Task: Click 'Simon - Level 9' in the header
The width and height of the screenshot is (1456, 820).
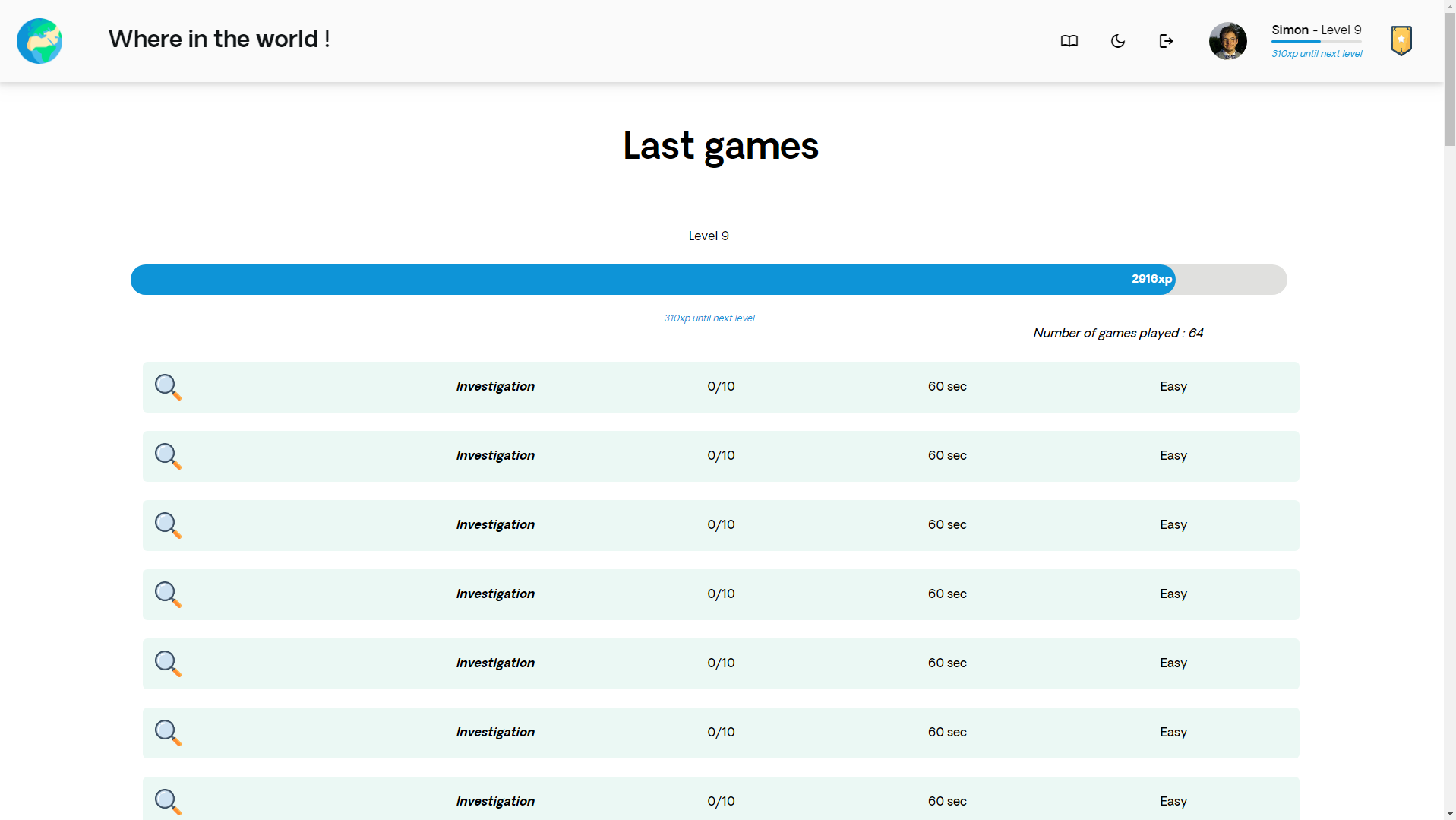Action: click(x=1316, y=30)
